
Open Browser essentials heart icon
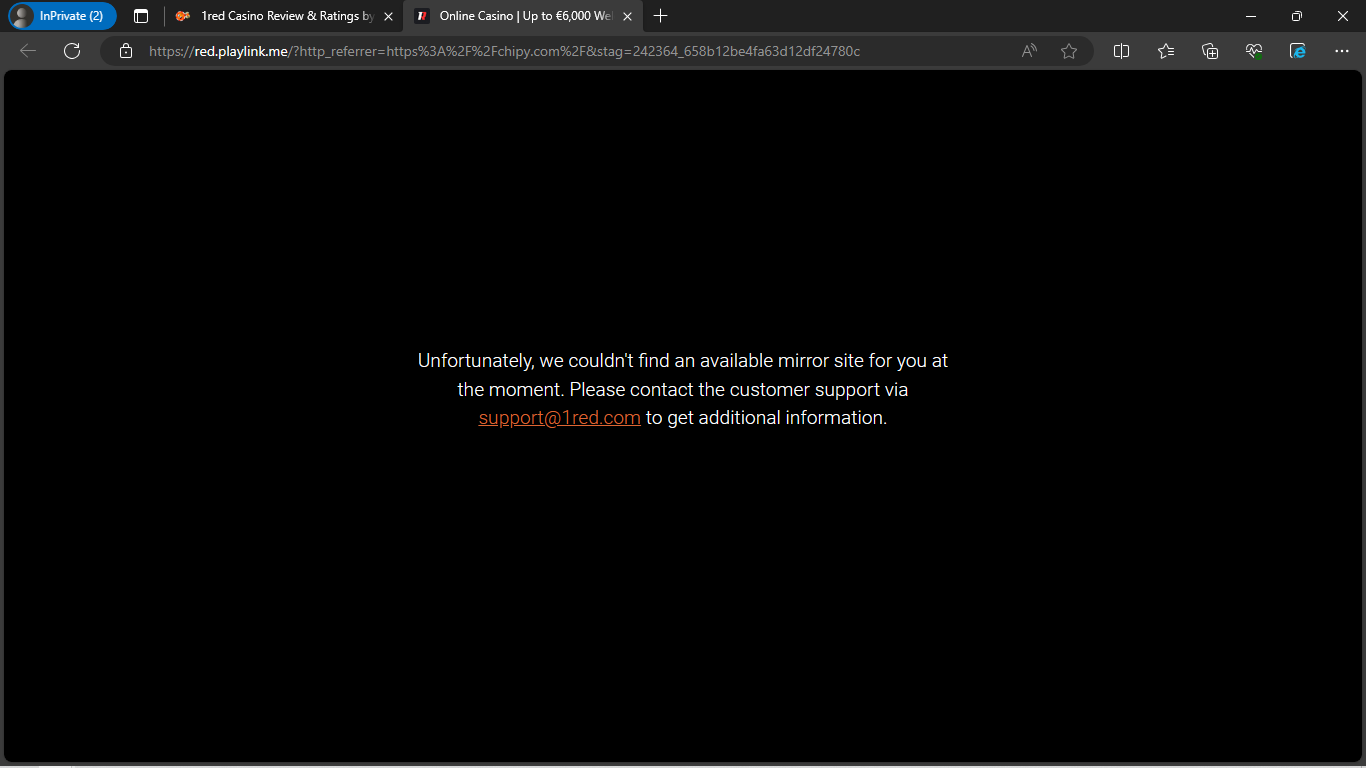click(x=1254, y=51)
